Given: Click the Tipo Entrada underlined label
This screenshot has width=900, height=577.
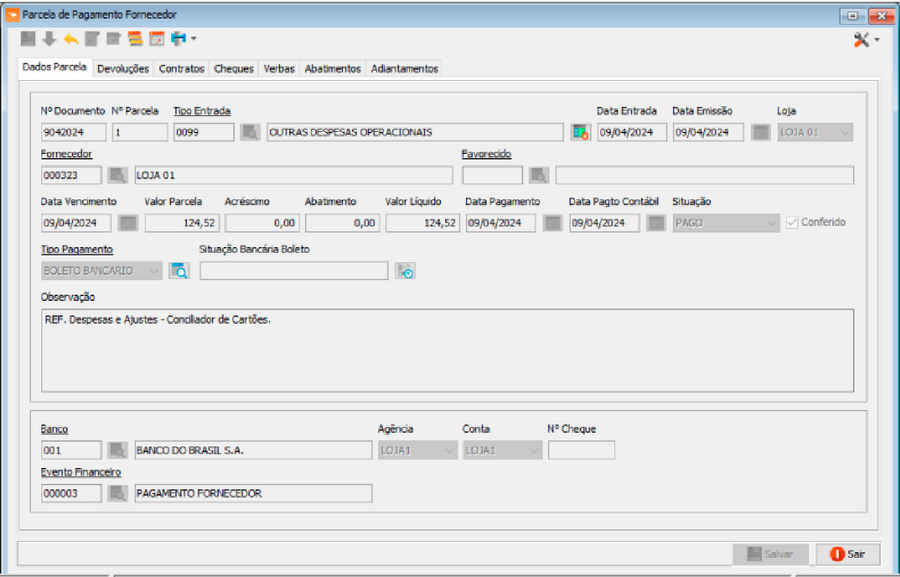Looking at the screenshot, I should tap(202, 111).
